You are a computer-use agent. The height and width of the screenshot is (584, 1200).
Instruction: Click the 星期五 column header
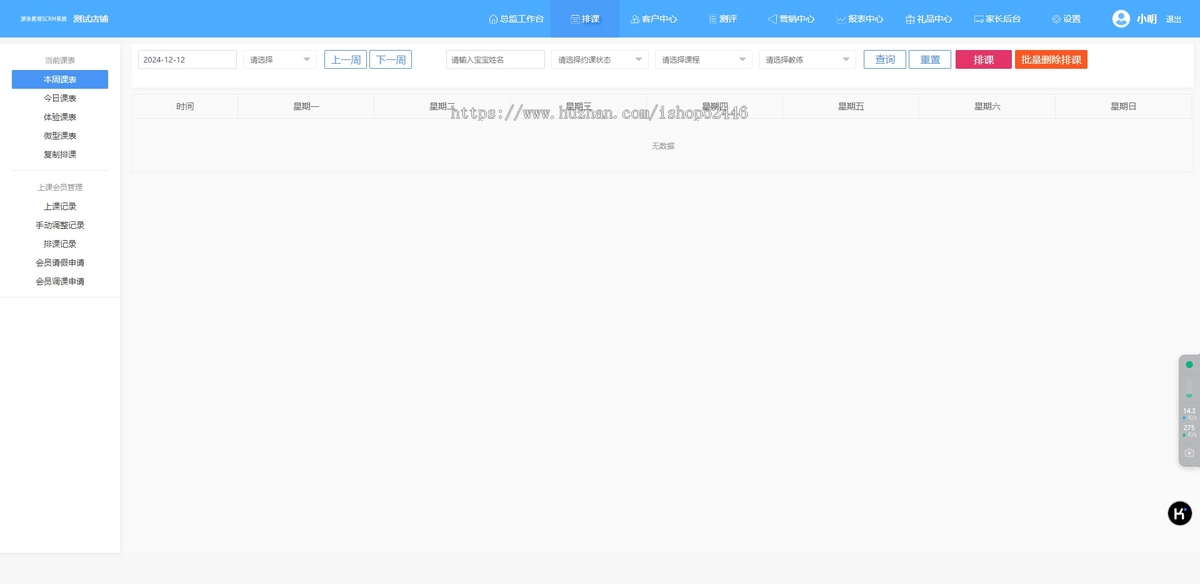pyautogui.click(x=851, y=106)
